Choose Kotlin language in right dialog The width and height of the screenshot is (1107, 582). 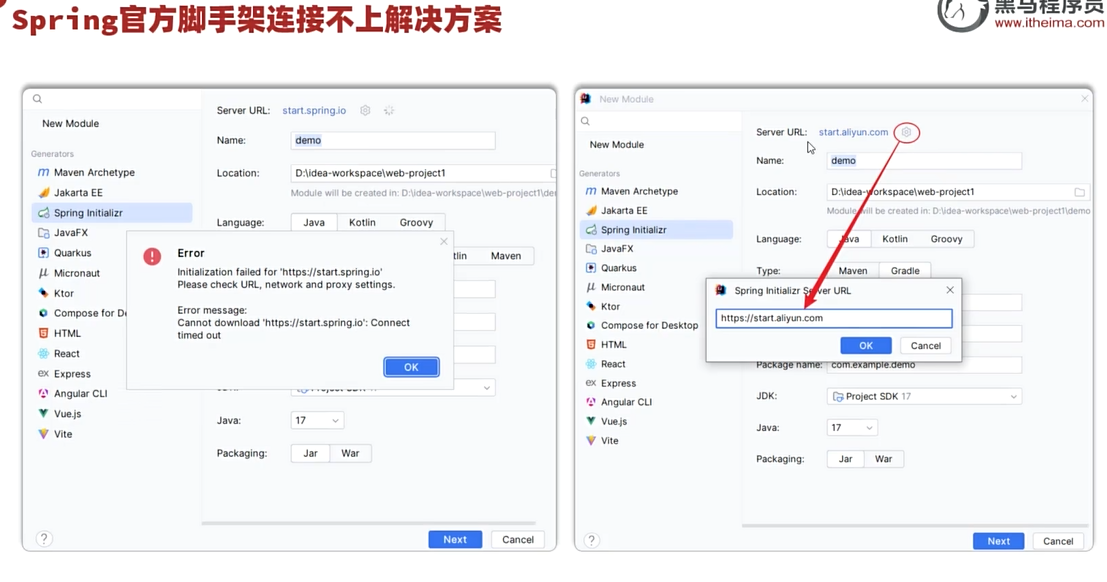[895, 239]
